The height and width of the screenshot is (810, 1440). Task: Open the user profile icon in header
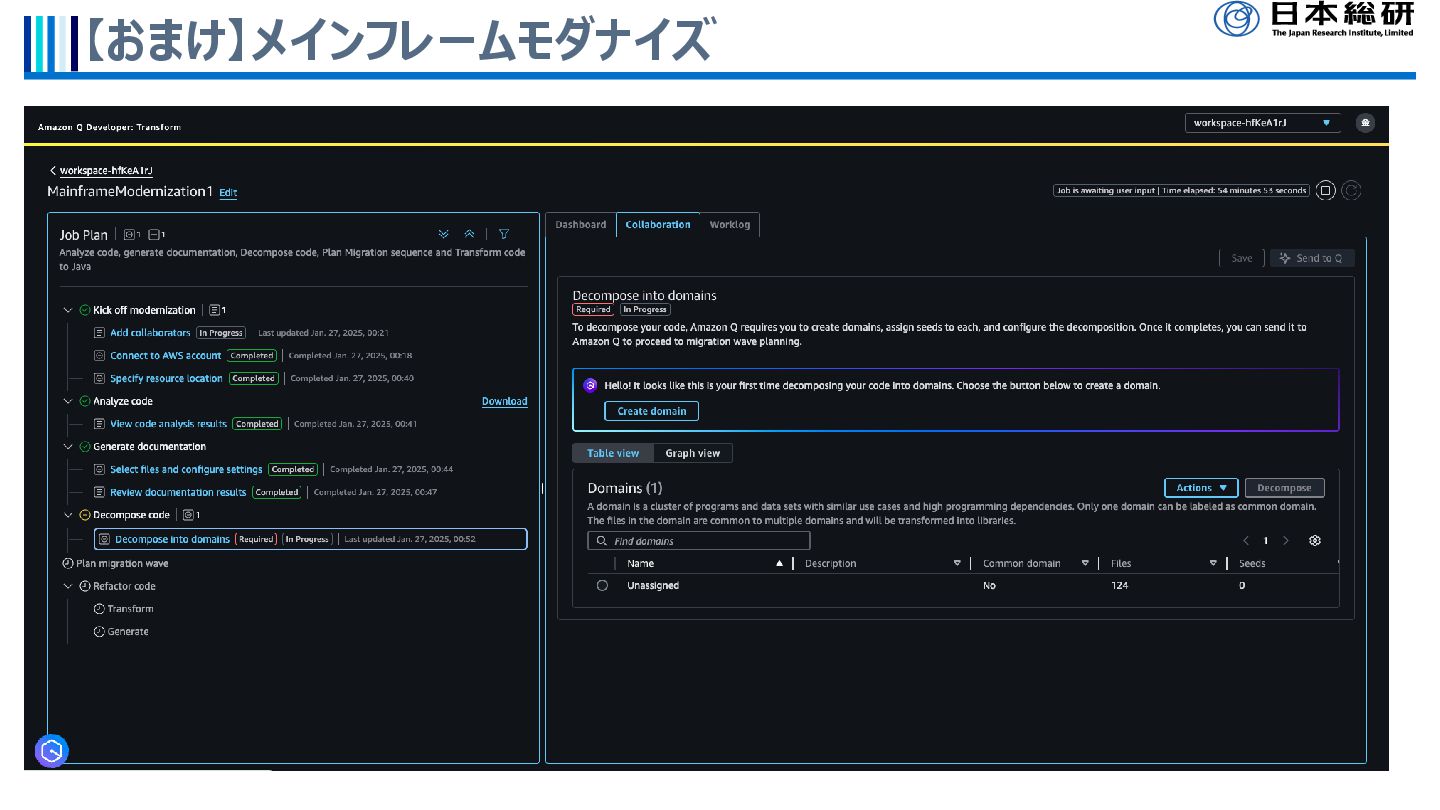(x=1365, y=123)
